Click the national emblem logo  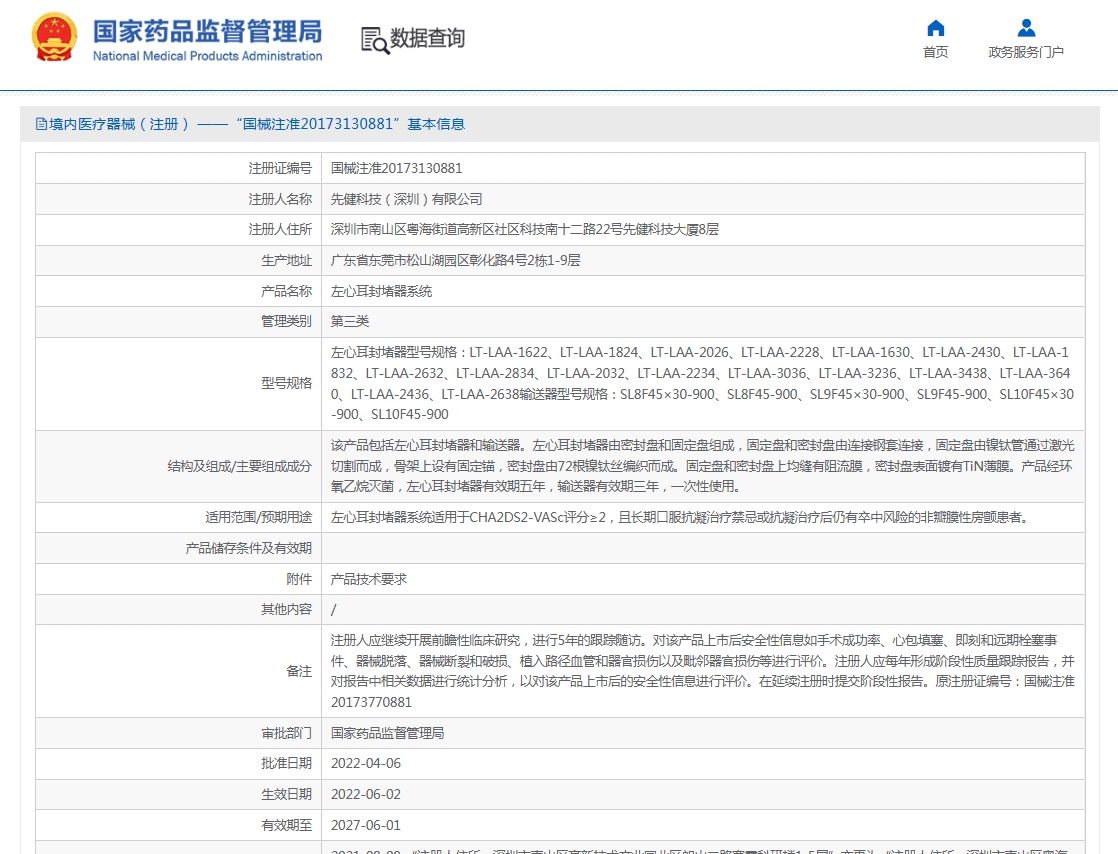click(x=53, y=37)
